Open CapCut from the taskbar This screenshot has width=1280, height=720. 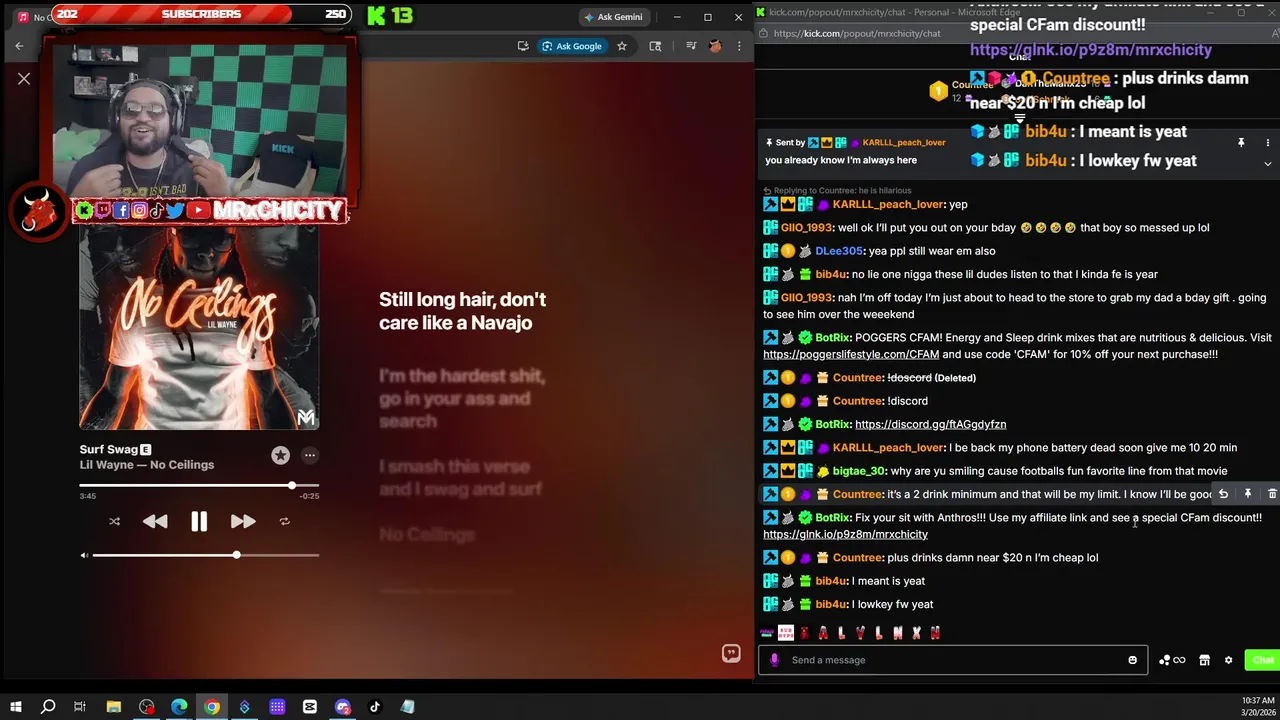pos(310,707)
